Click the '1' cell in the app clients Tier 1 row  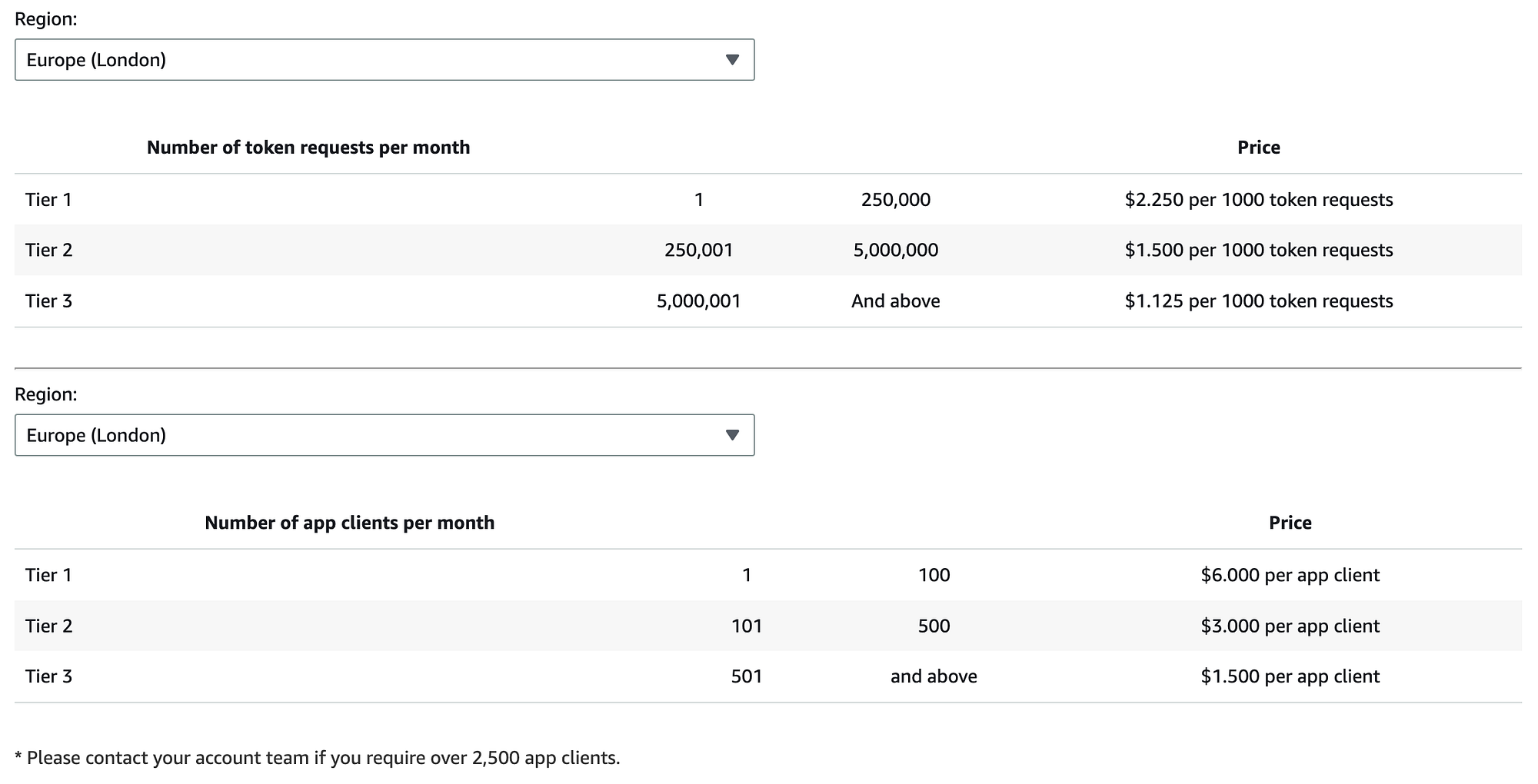(x=747, y=575)
